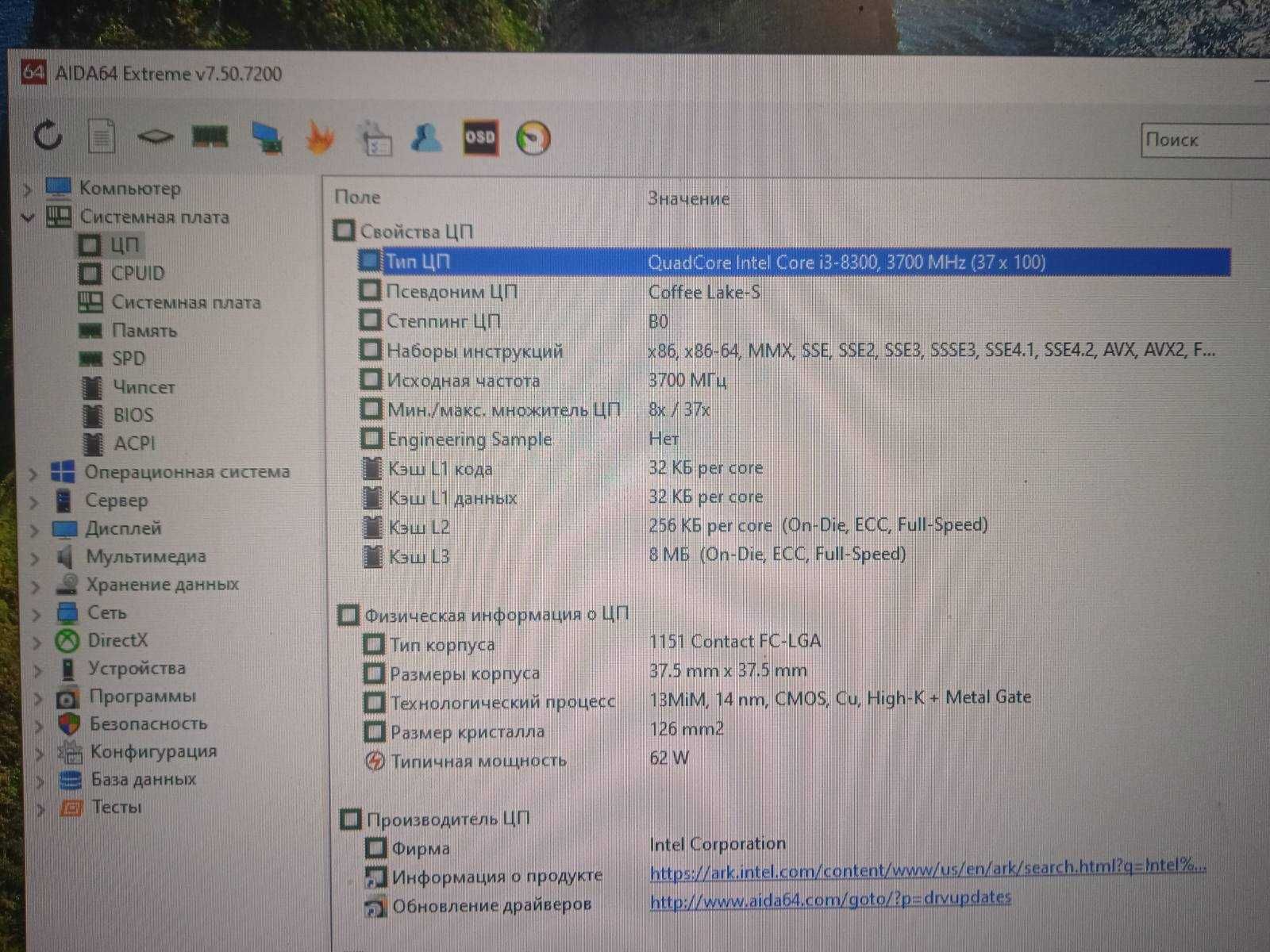Open the memory module toolbar icon
Image resolution: width=1270 pixels, height=952 pixels.
[210, 136]
